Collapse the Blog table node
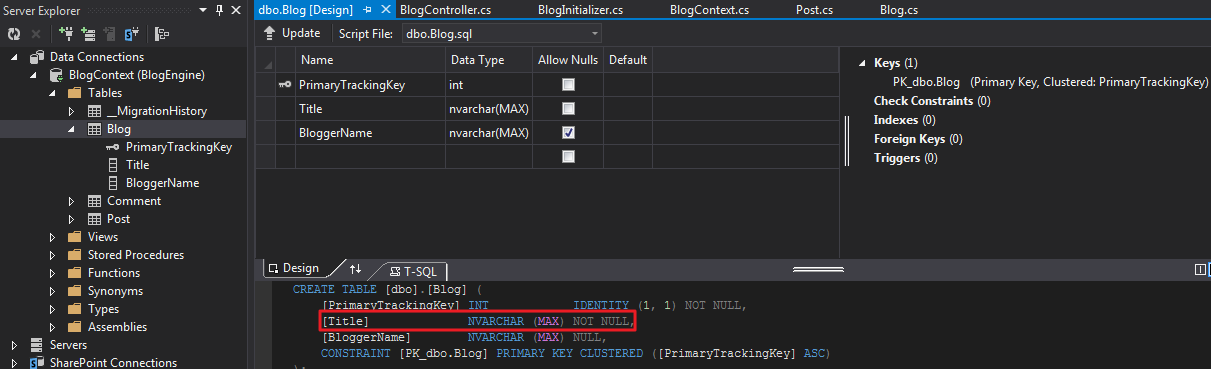The image size is (1211, 369). click(x=71, y=130)
